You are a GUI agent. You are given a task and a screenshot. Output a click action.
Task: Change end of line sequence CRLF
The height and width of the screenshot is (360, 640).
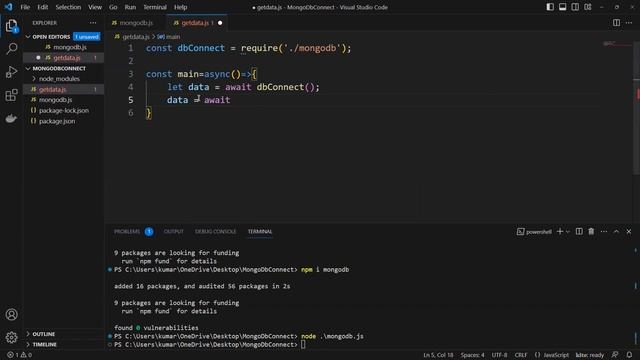[520, 355]
